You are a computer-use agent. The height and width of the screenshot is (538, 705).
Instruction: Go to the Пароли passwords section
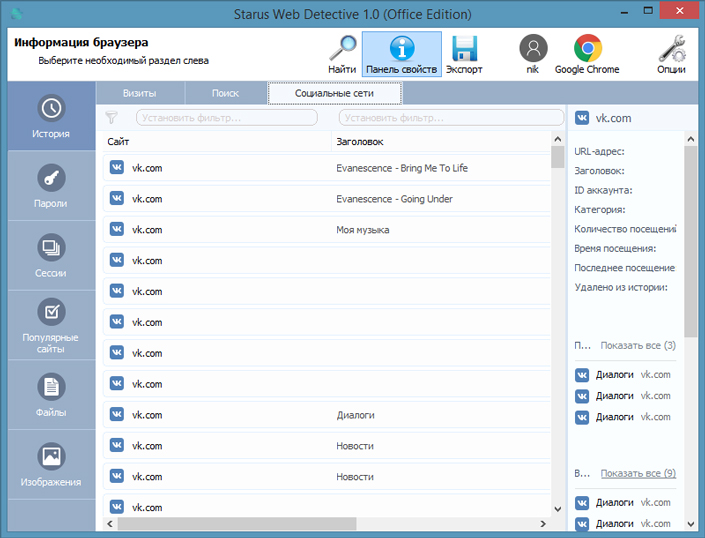click(51, 186)
